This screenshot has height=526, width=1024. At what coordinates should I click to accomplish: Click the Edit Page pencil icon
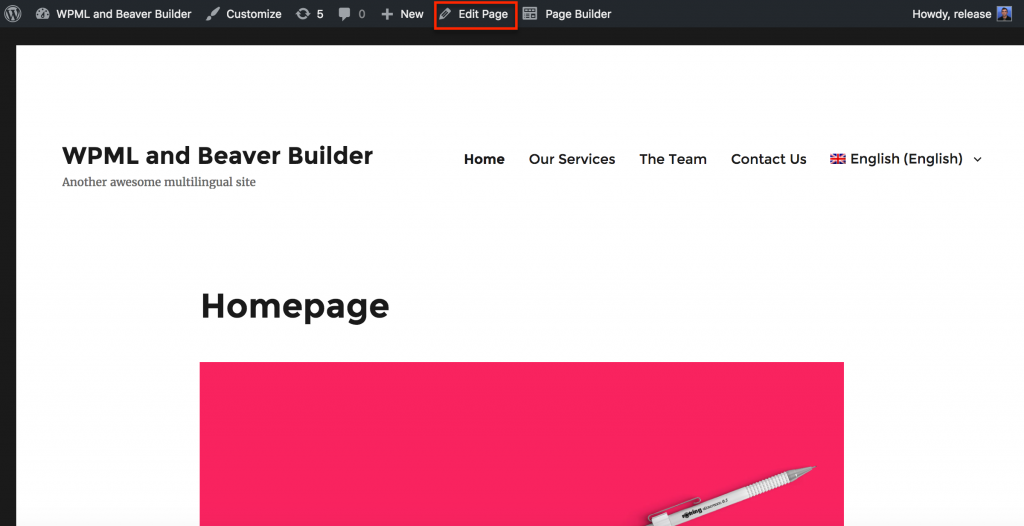tap(445, 14)
